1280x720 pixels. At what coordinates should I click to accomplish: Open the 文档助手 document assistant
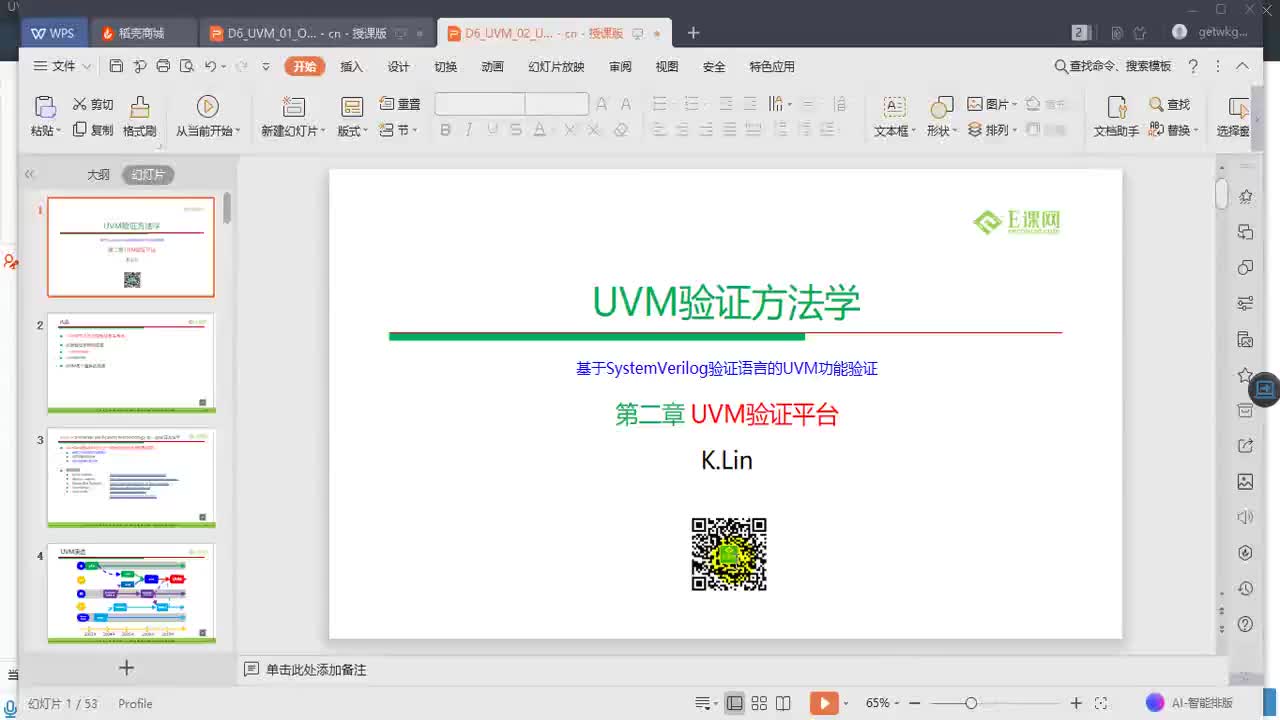coord(1116,117)
